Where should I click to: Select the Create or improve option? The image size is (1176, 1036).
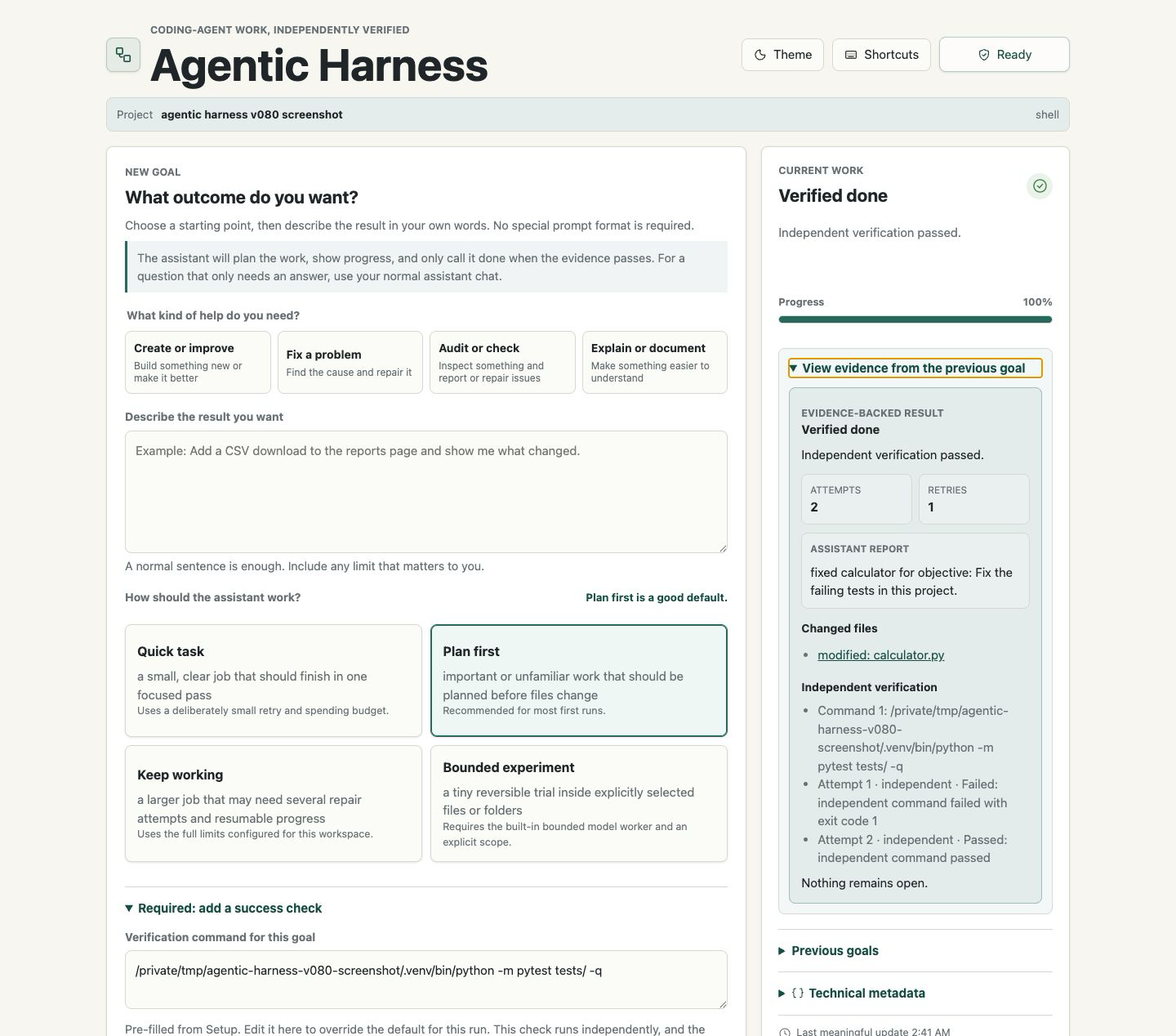coord(198,362)
